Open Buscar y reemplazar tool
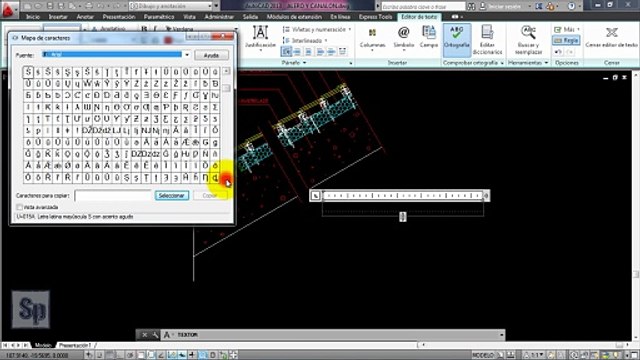 tap(528, 40)
